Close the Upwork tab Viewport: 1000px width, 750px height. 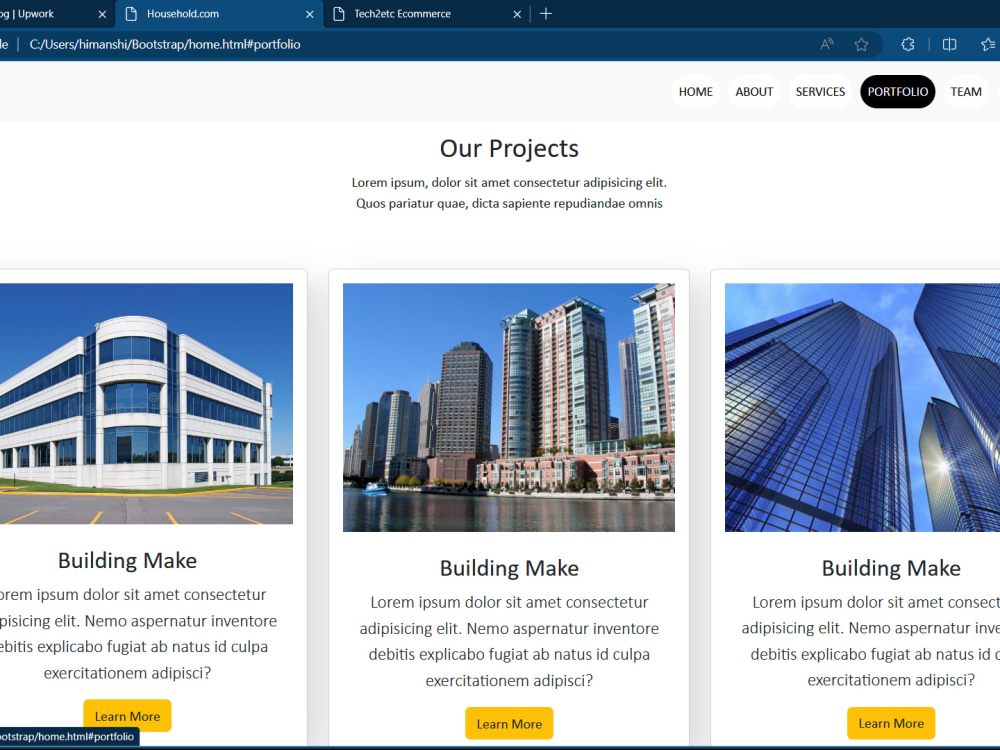(102, 14)
